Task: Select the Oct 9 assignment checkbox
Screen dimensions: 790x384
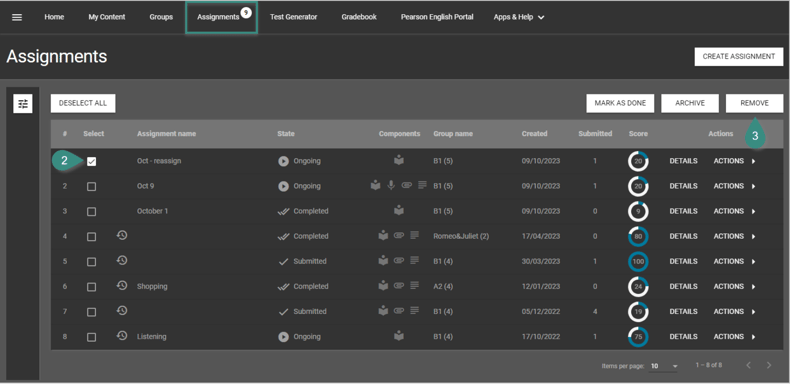Action: (x=91, y=186)
